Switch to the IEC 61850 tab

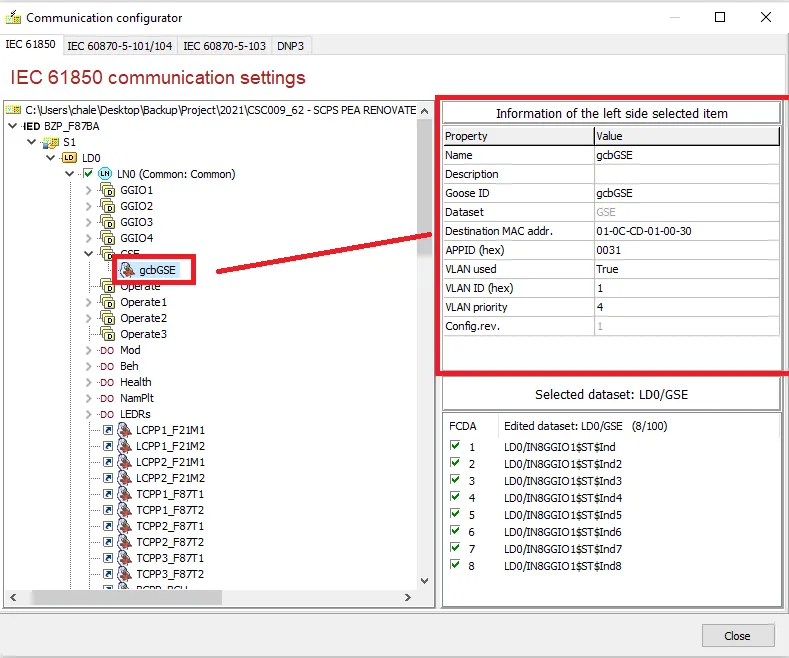click(30, 44)
